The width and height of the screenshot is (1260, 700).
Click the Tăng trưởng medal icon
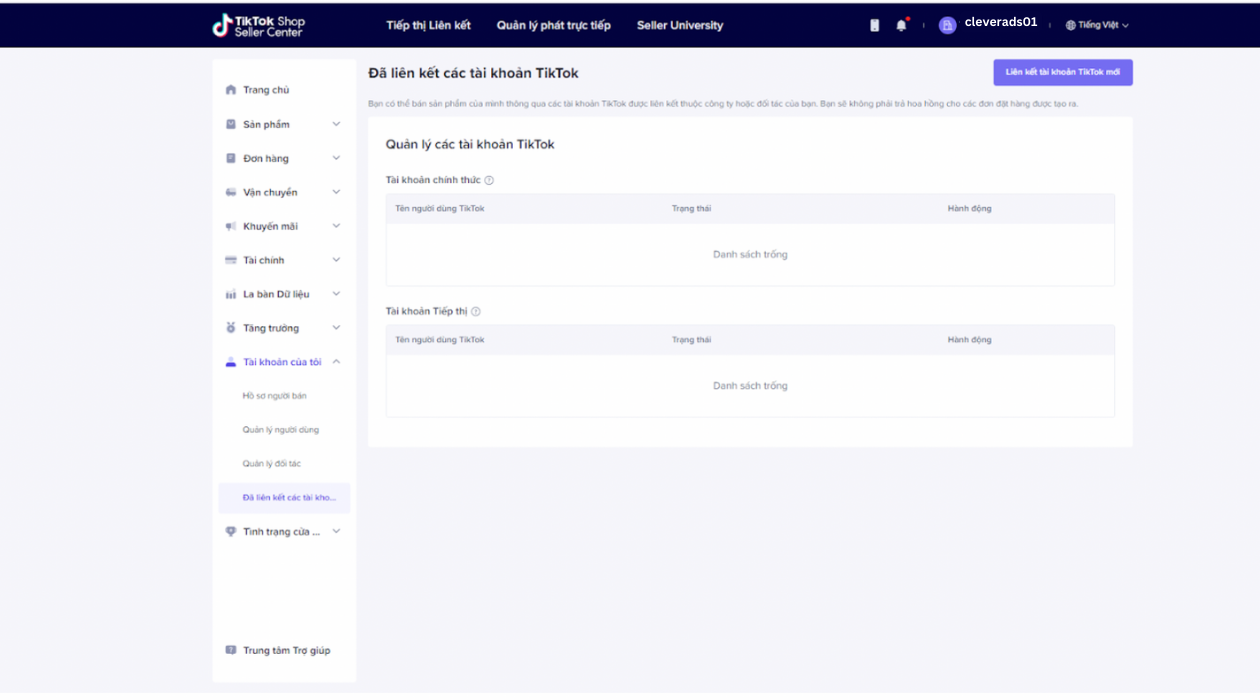(231, 328)
